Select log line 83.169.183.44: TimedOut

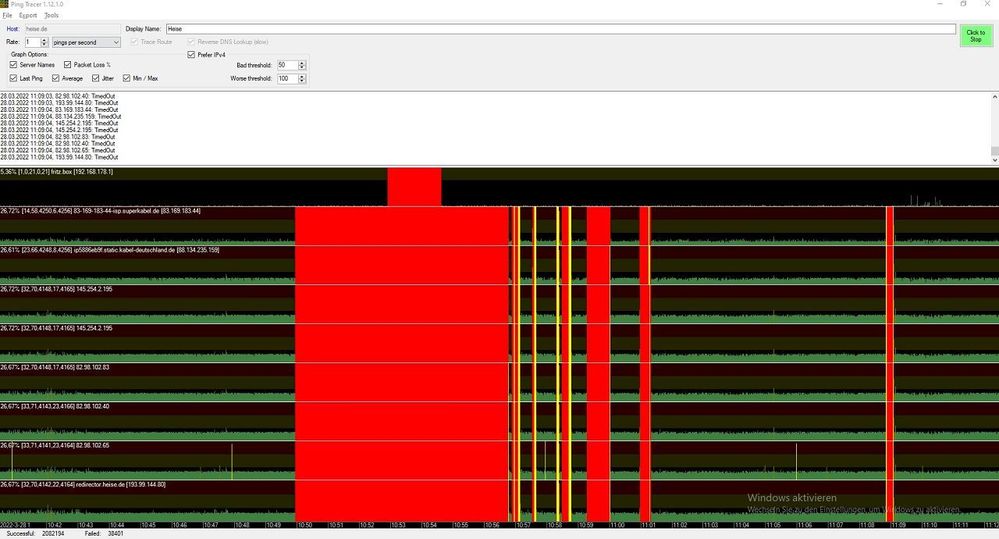tap(59, 110)
